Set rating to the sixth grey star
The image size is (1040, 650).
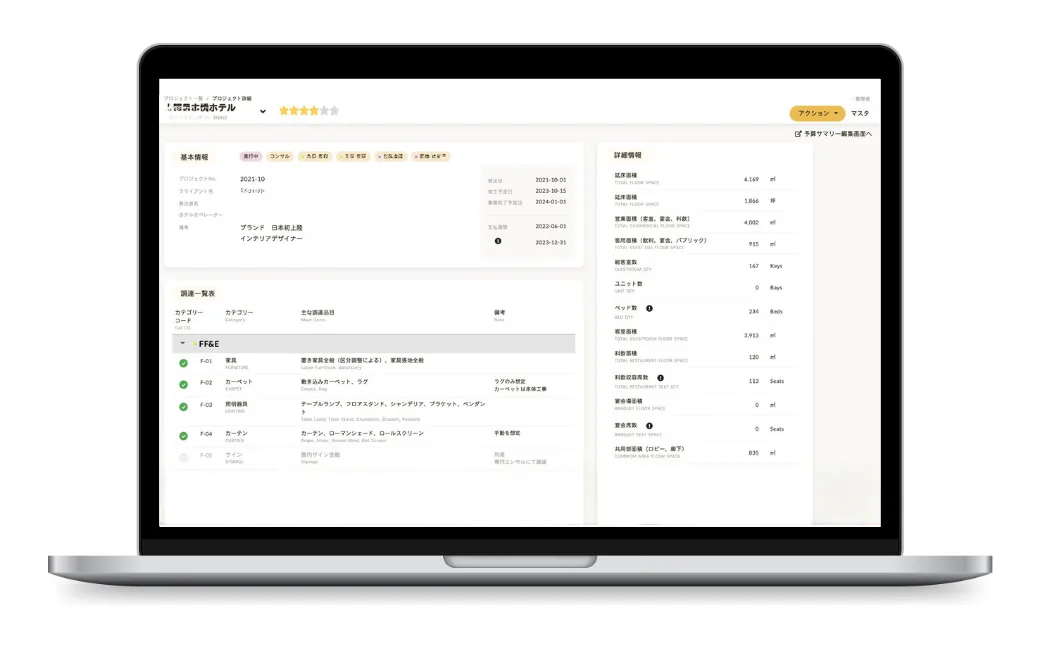(334, 111)
